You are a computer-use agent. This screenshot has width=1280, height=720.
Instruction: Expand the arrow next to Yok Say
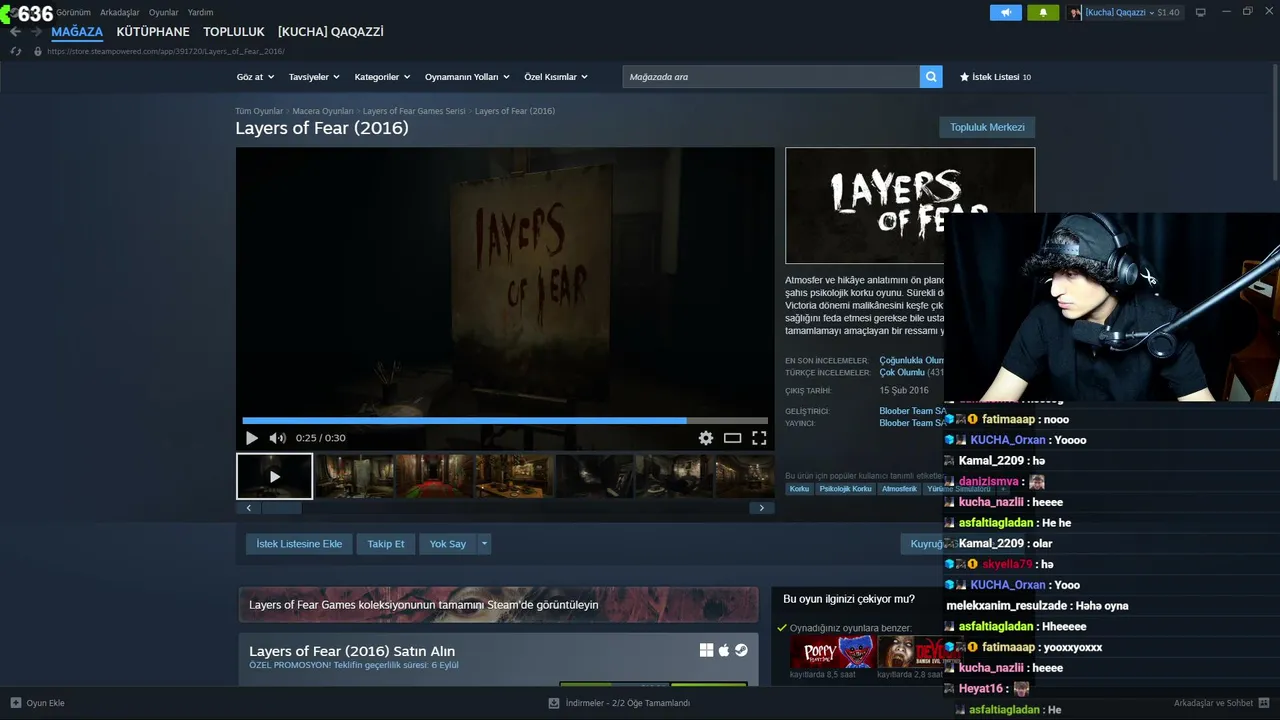click(484, 544)
